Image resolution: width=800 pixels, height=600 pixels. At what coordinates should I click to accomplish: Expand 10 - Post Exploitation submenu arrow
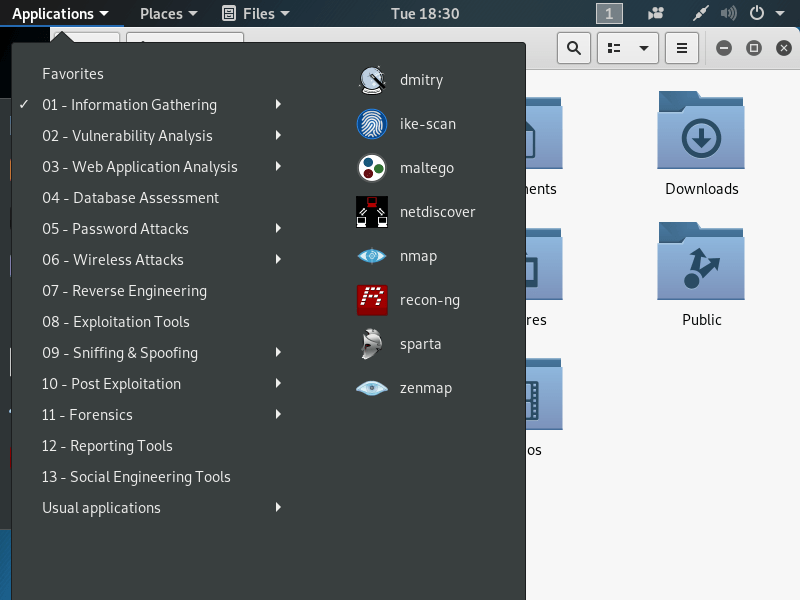pyautogui.click(x=278, y=383)
